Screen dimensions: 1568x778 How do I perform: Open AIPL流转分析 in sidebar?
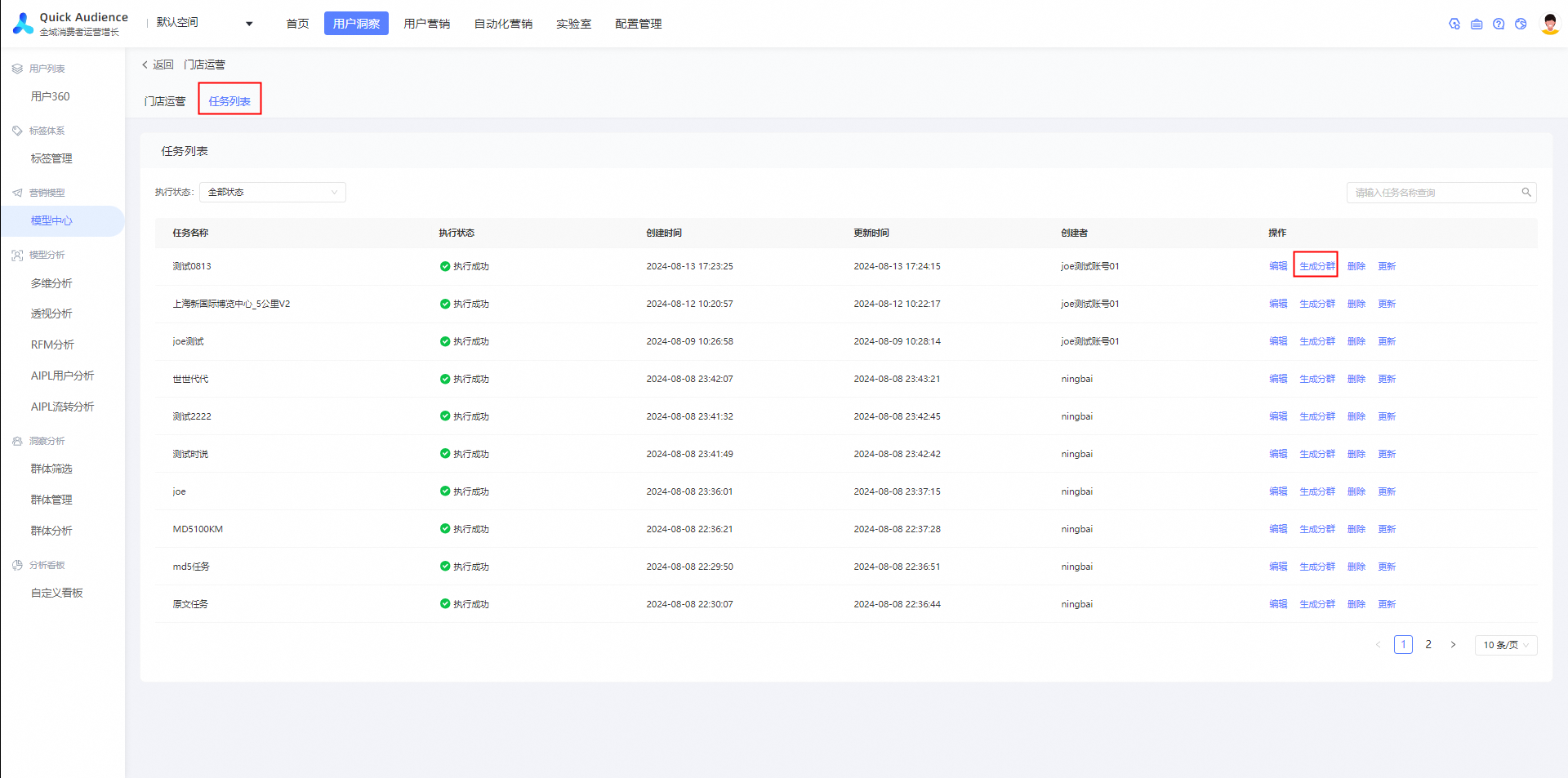point(62,407)
